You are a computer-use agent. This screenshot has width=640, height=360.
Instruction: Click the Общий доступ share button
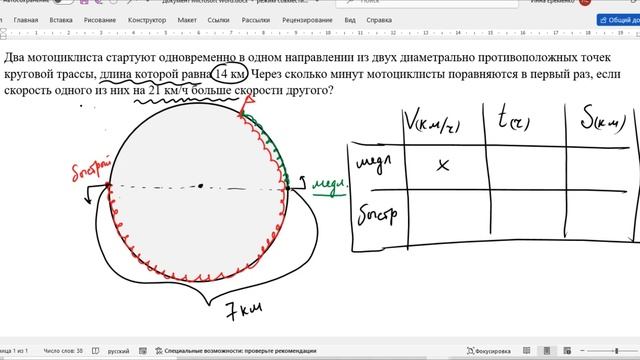point(618,20)
